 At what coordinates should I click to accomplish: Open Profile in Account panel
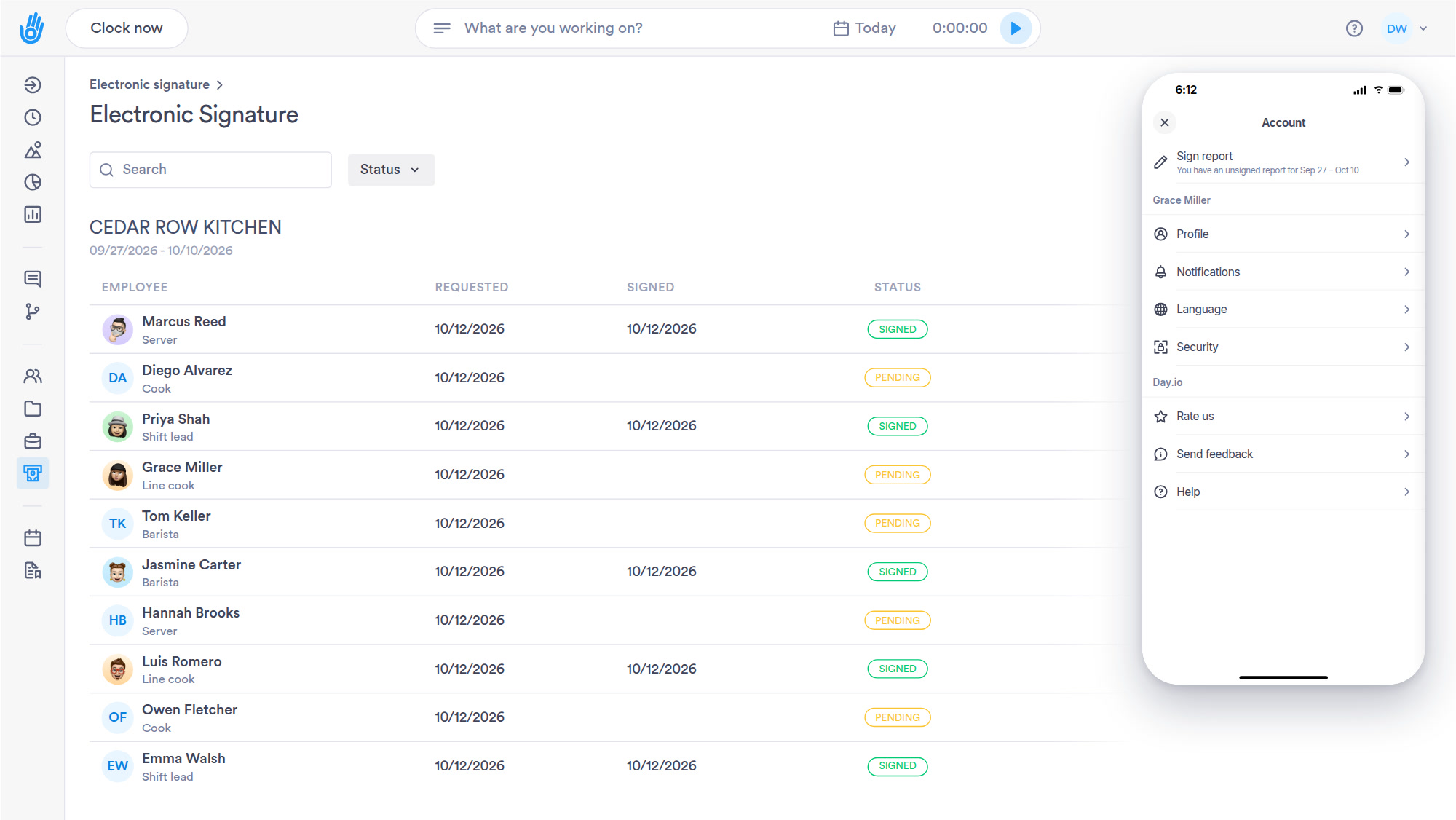(x=1283, y=234)
